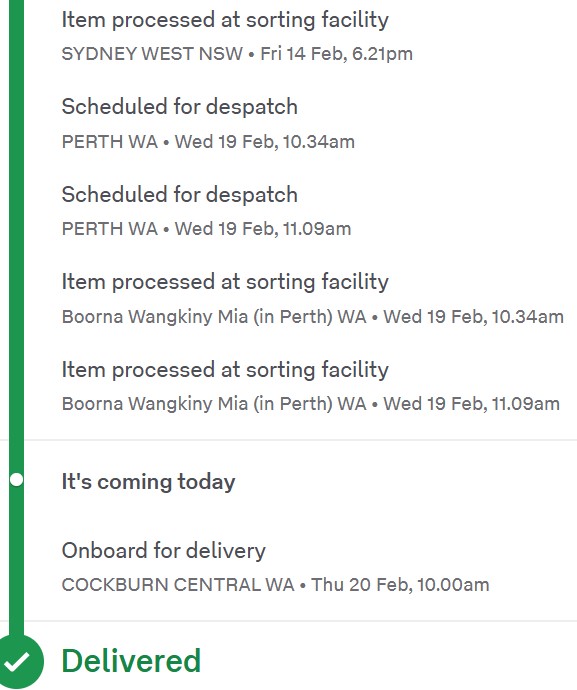577x690 pixels.
Task: Click COCKBURN CENTRAL WA Thu 20 Feb timestamp
Action: [x=276, y=585]
